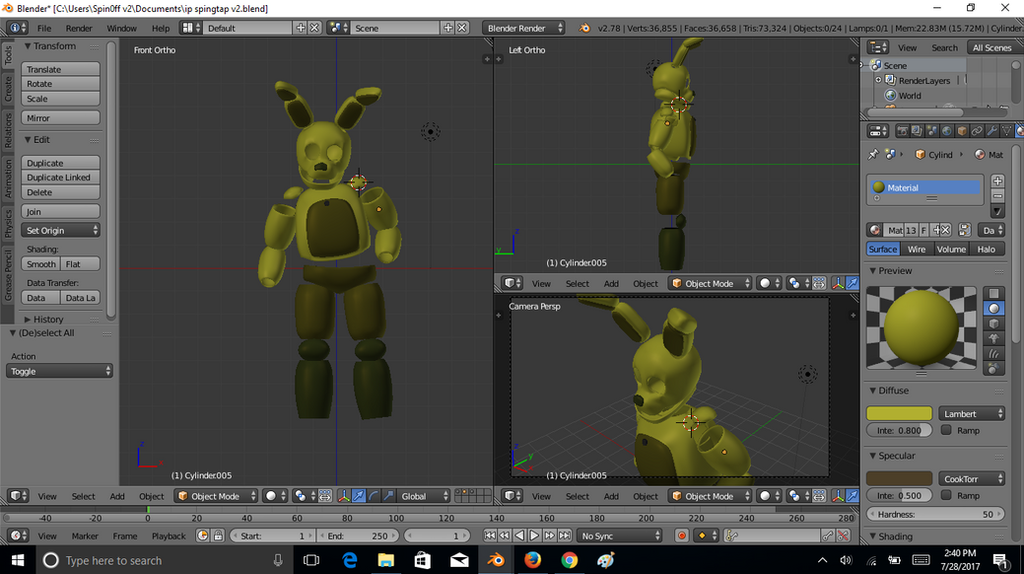Open Marker menu in timeline
Screen dimensions: 1024x574
point(85,535)
